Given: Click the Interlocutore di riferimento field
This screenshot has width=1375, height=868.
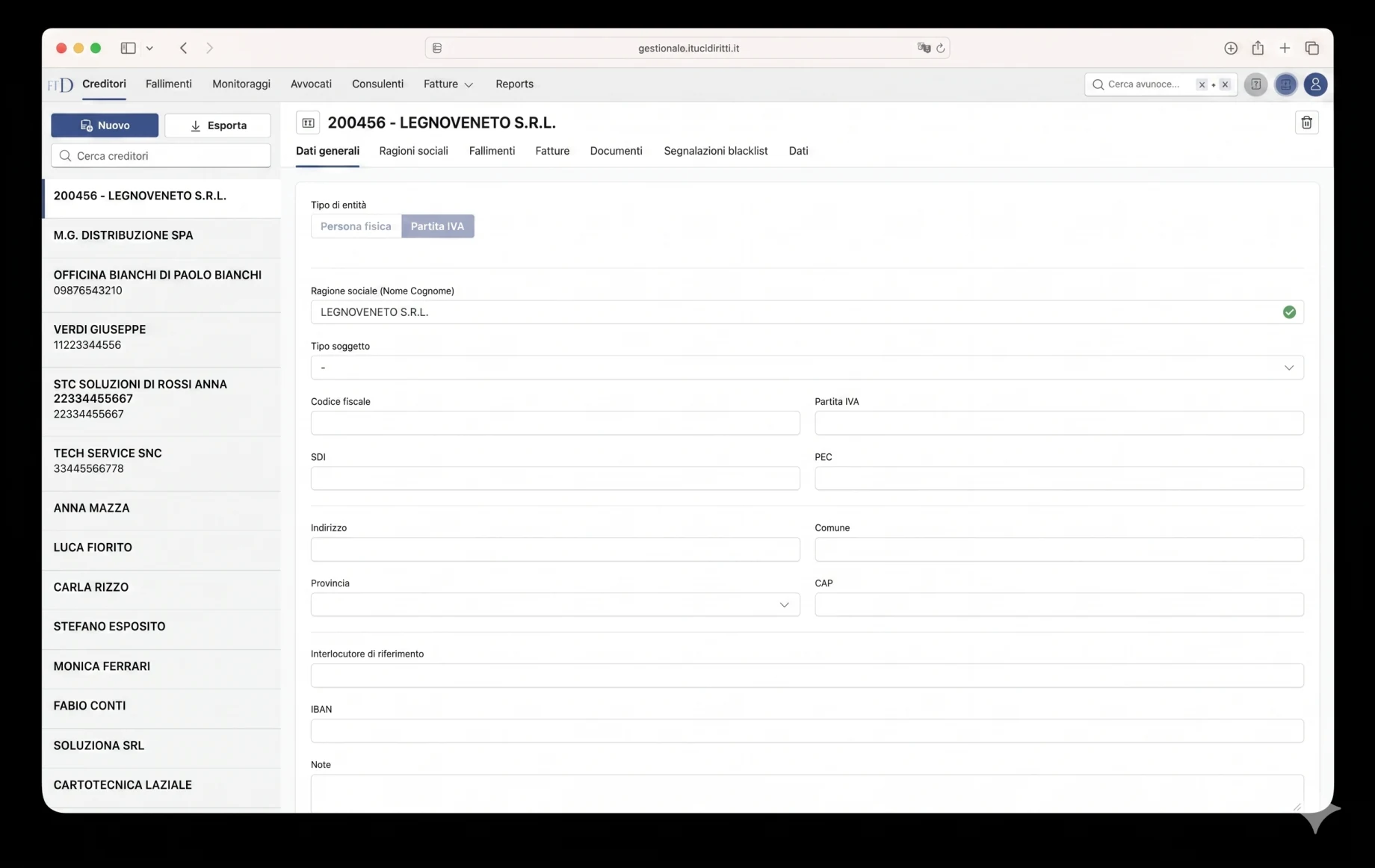Looking at the screenshot, I should pos(807,675).
